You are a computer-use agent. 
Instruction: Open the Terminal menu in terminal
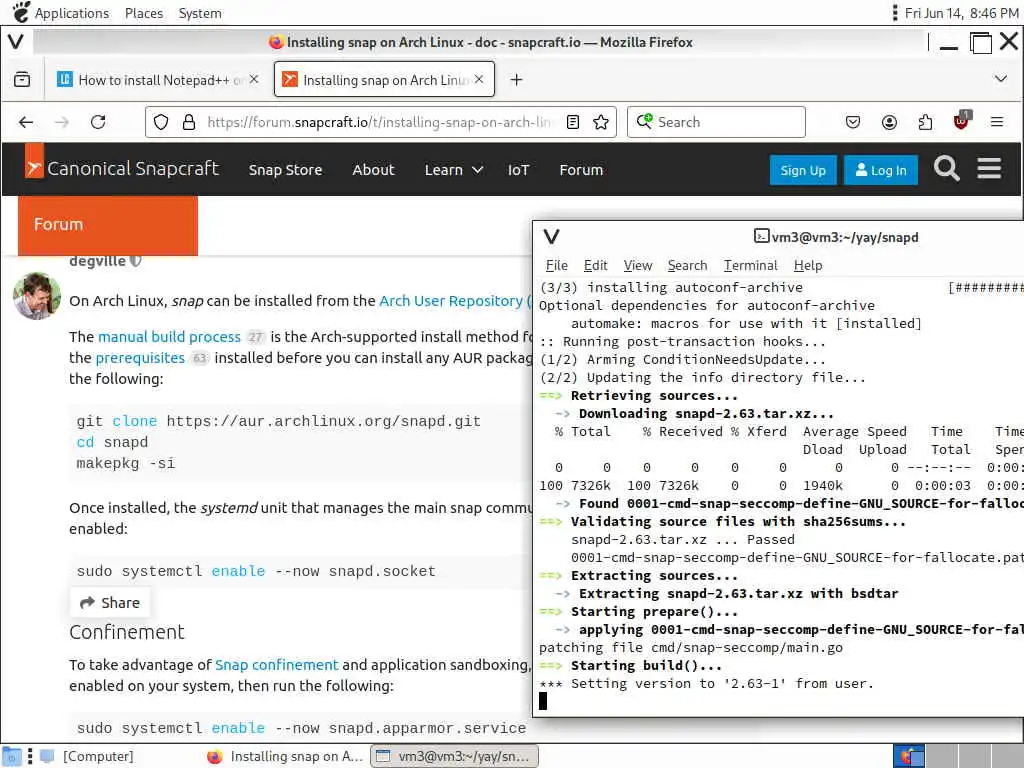(750, 265)
